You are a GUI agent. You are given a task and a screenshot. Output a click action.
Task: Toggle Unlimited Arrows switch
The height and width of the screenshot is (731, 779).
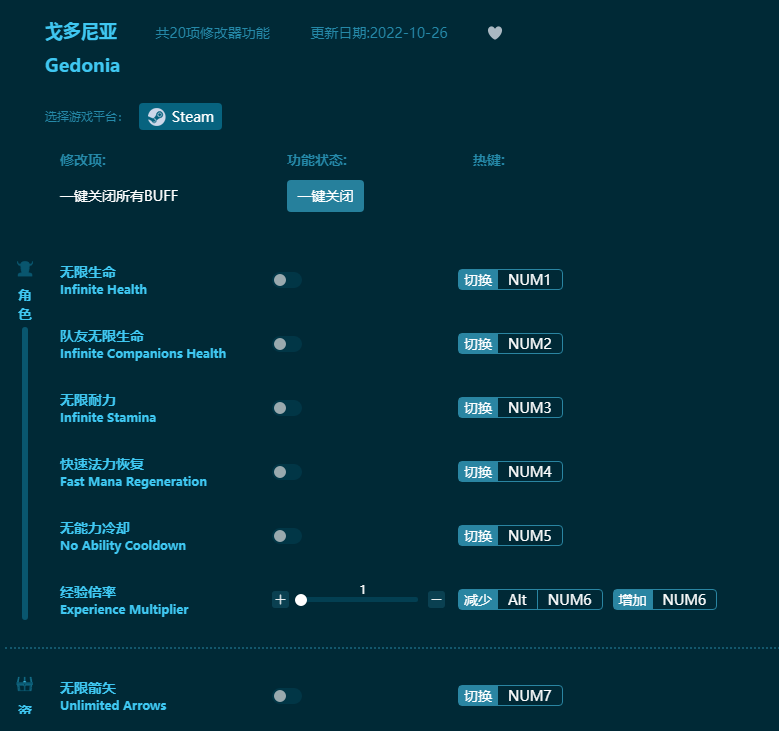pyautogui.click(x=287, y=696)
